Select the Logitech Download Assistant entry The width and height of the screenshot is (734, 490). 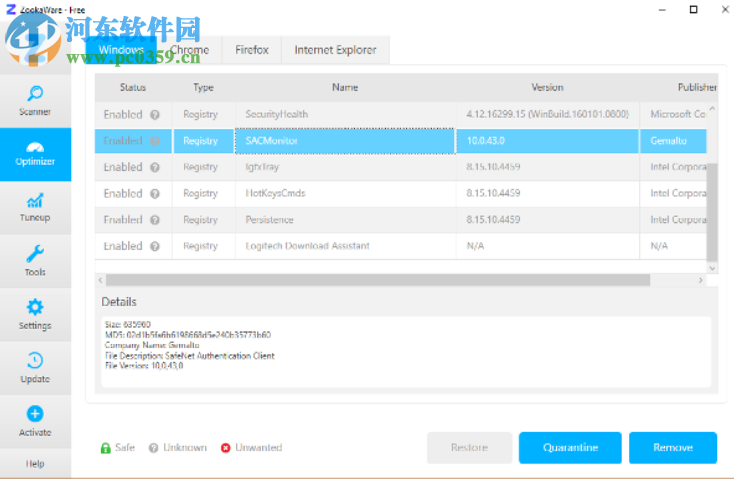tap(345, 246)
